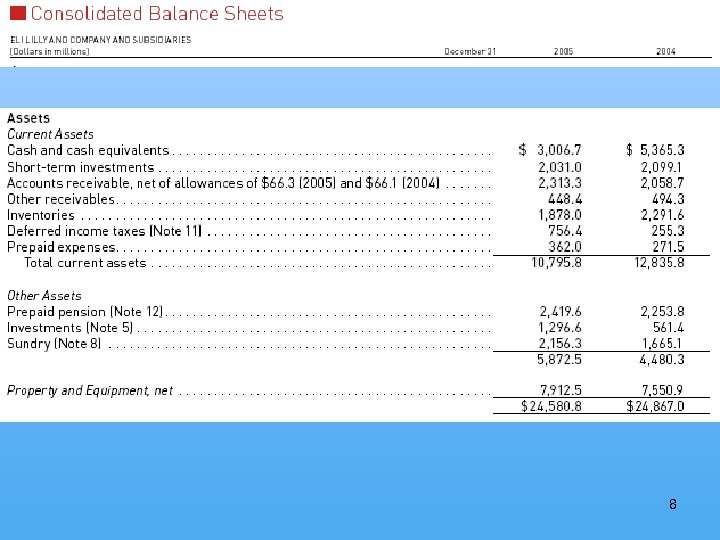720x540 pixels.
Task: Click the slide page number '8'
Action: (x=673, y=505)
